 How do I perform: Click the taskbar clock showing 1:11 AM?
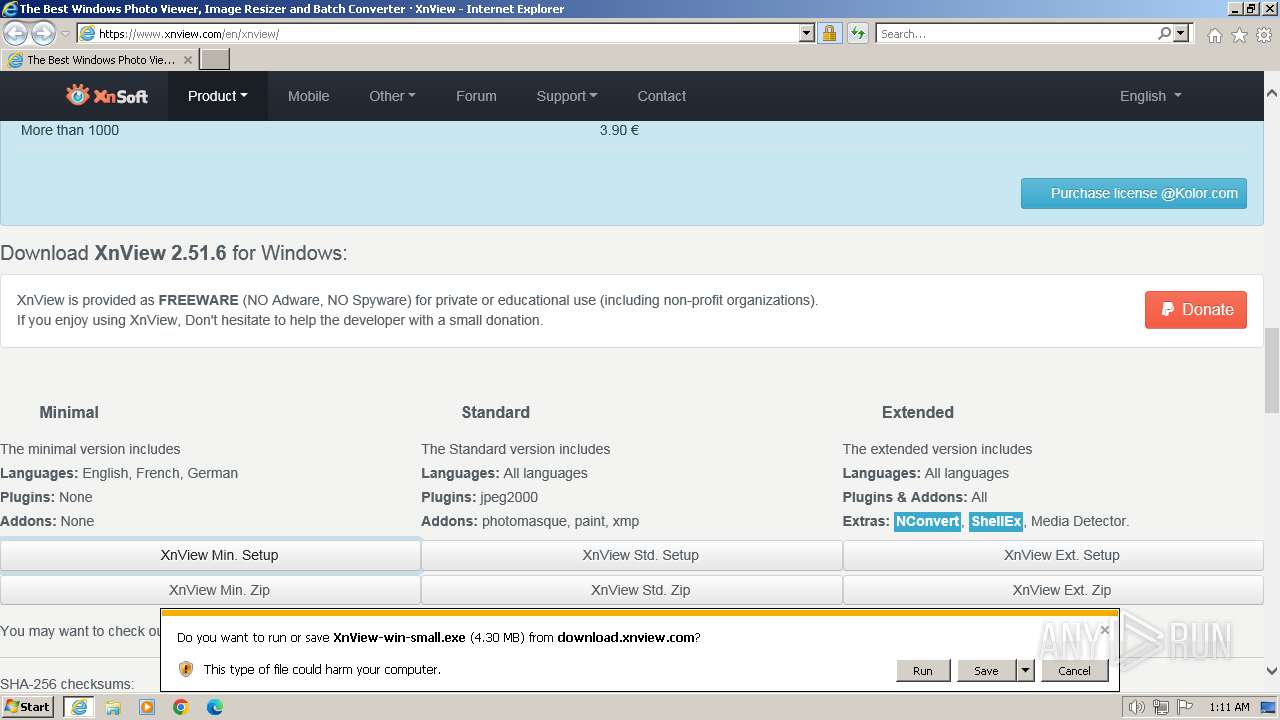click(x=1229, y=707)
